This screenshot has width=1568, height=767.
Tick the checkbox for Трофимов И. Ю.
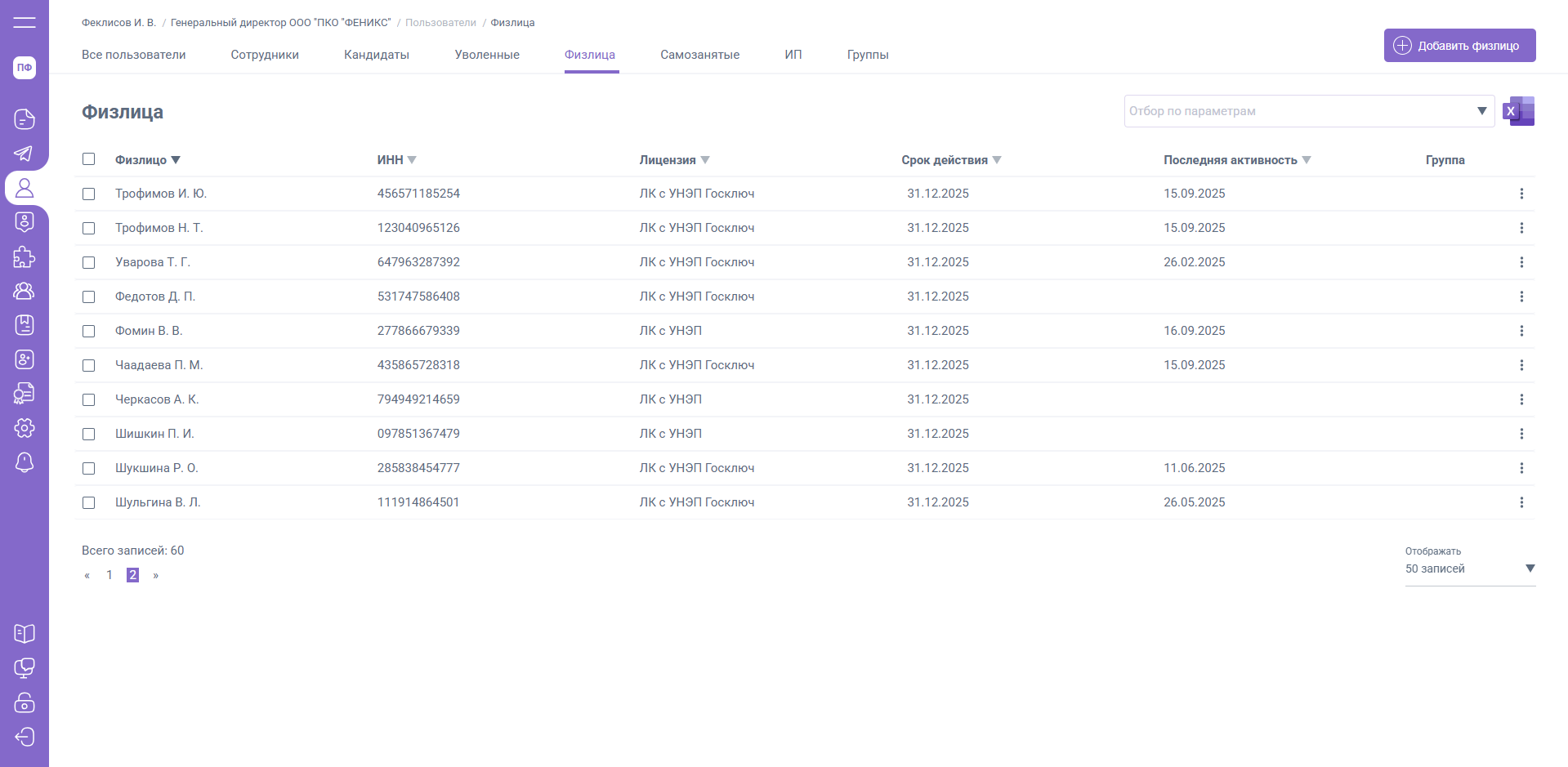click(x=89, y=194)
